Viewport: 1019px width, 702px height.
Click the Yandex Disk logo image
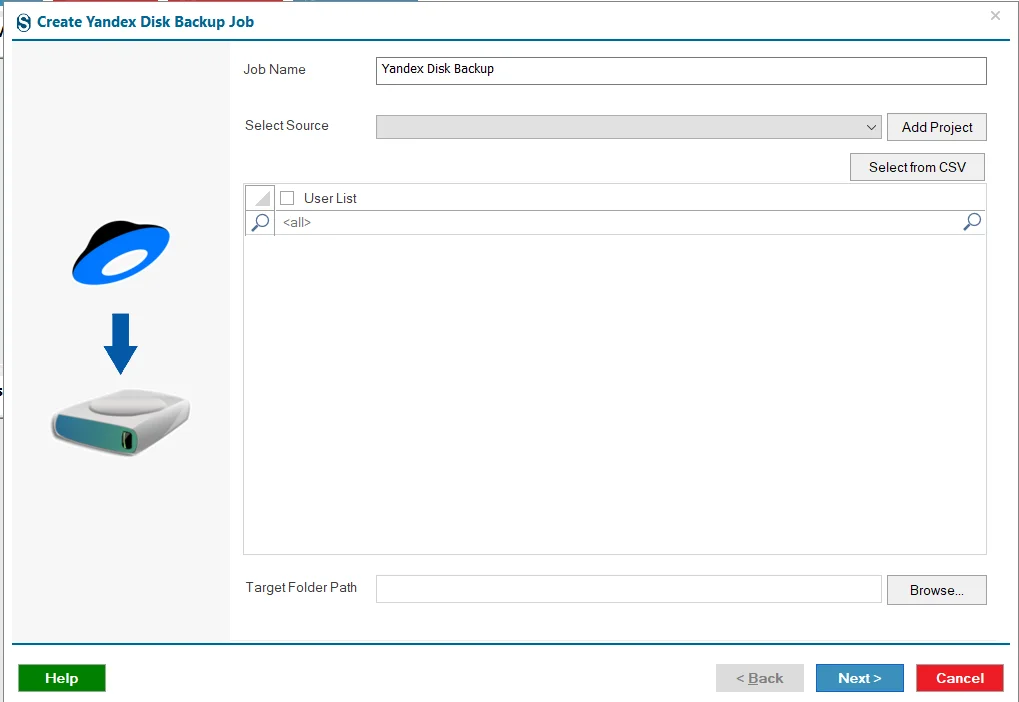click(x=121, y=254)
